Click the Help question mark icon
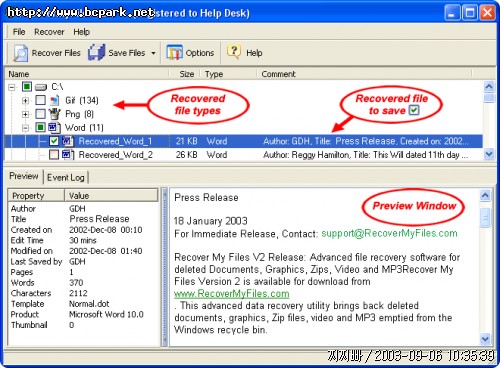500x368 pixels. click(234, 52)
